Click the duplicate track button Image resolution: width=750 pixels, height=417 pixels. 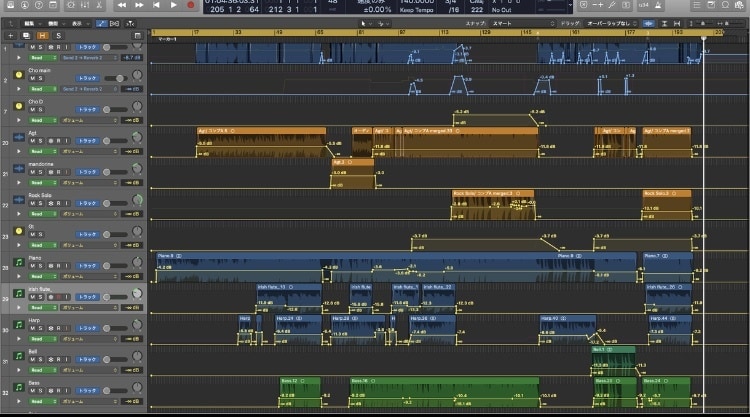click(26, 36)
